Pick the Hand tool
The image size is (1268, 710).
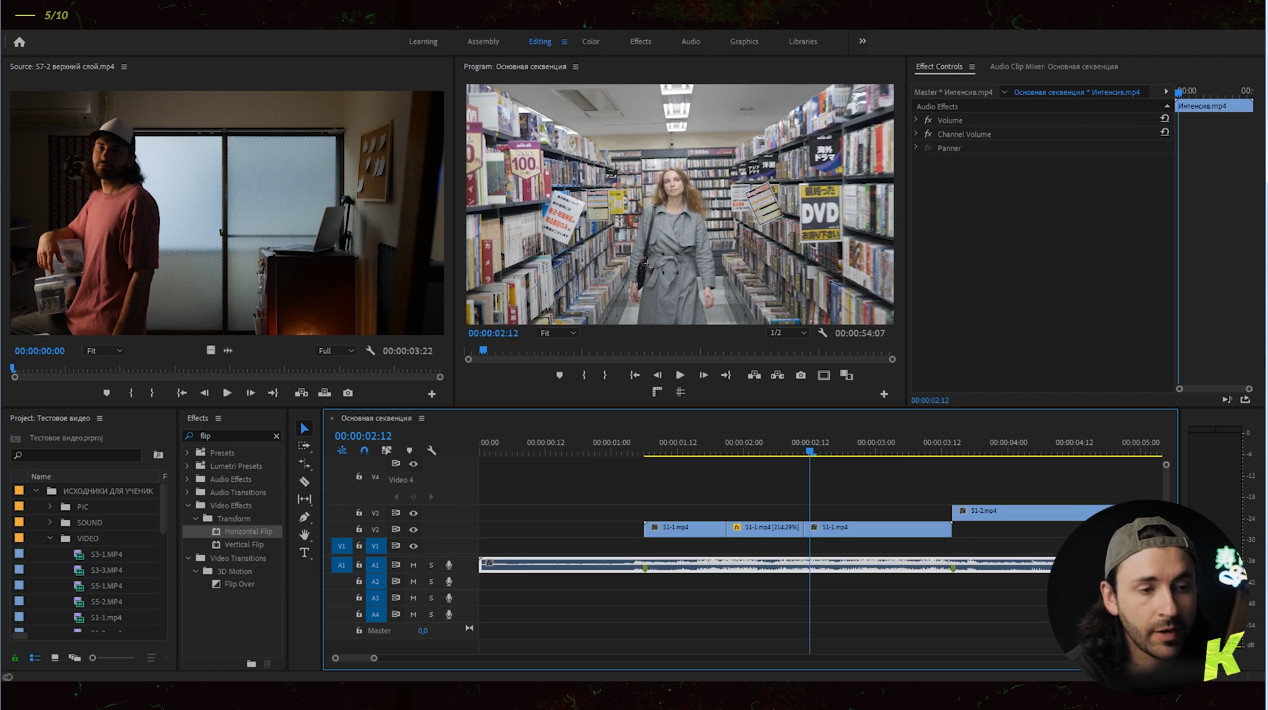point(305,535)
